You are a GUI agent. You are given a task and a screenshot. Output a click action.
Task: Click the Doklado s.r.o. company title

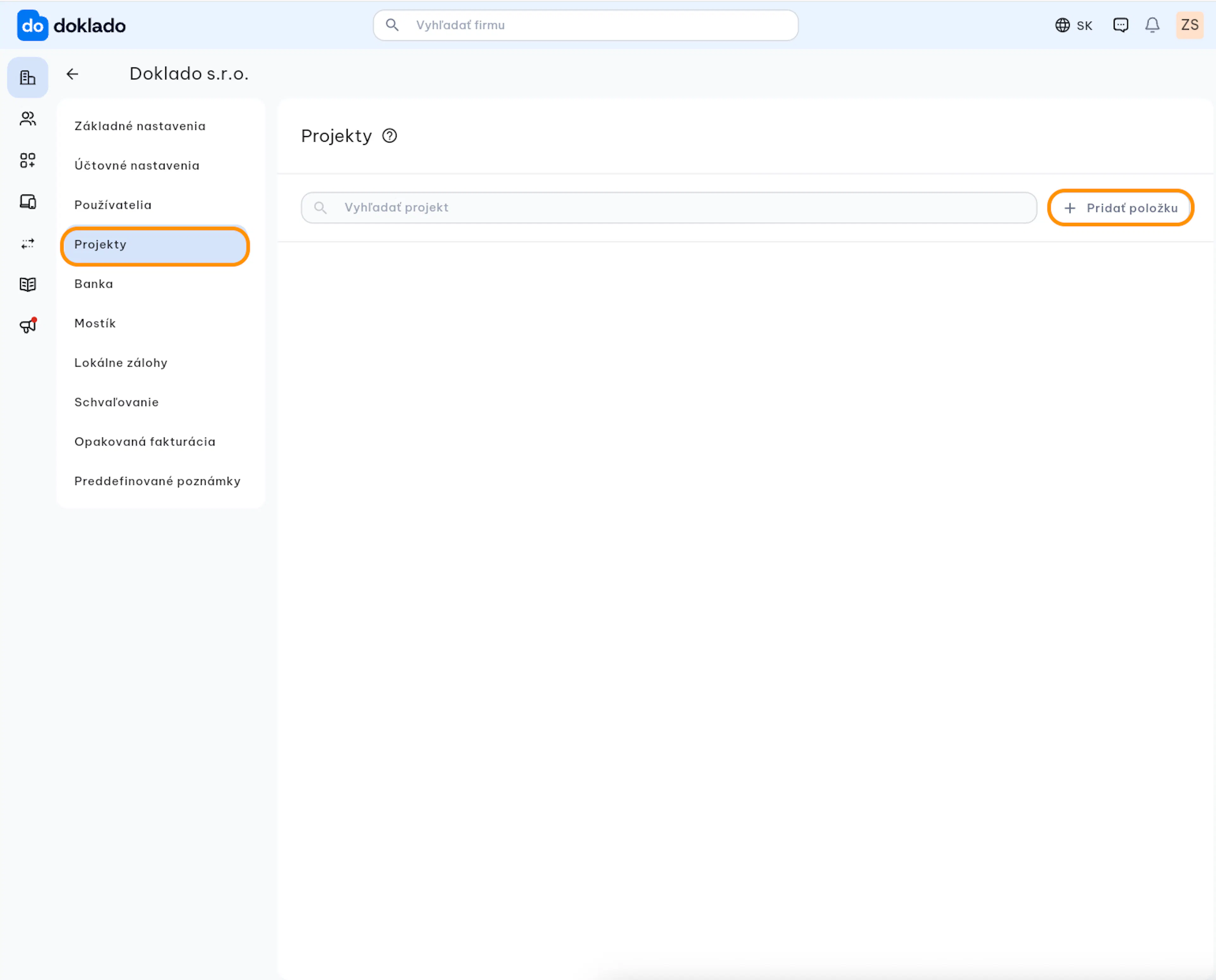coord(189,74)
